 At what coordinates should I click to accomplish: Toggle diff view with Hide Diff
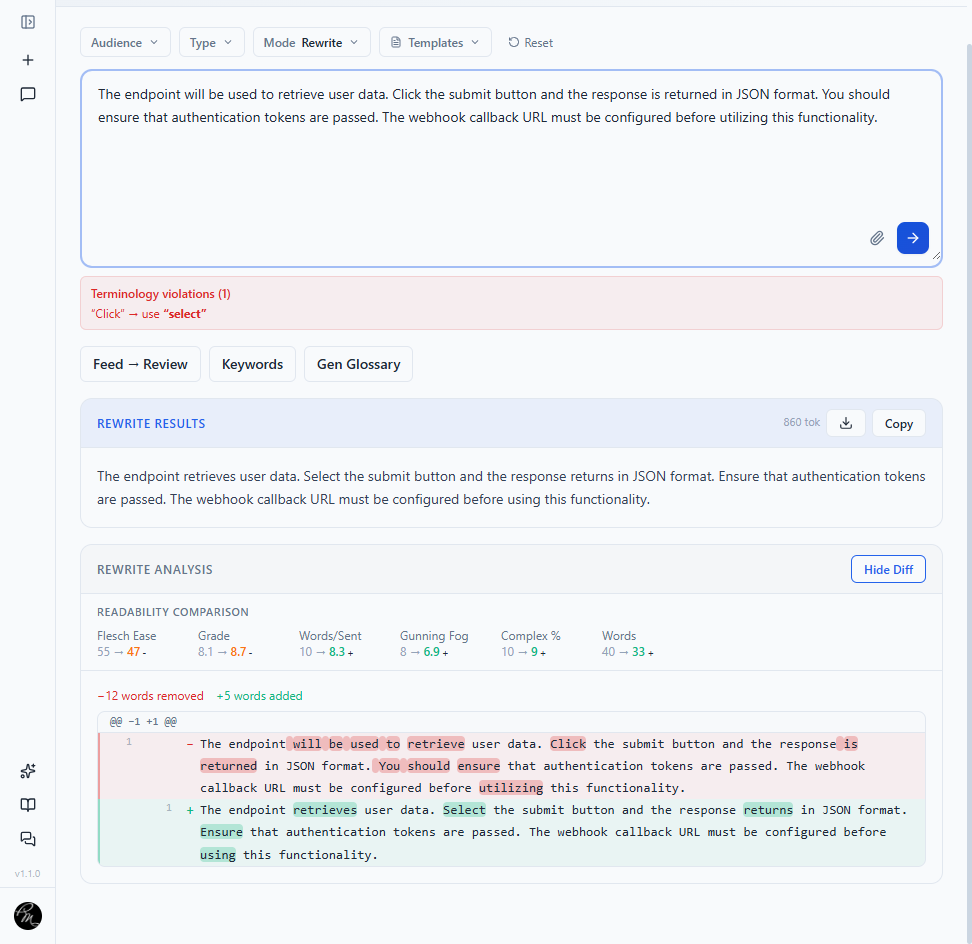click(888, 570)
